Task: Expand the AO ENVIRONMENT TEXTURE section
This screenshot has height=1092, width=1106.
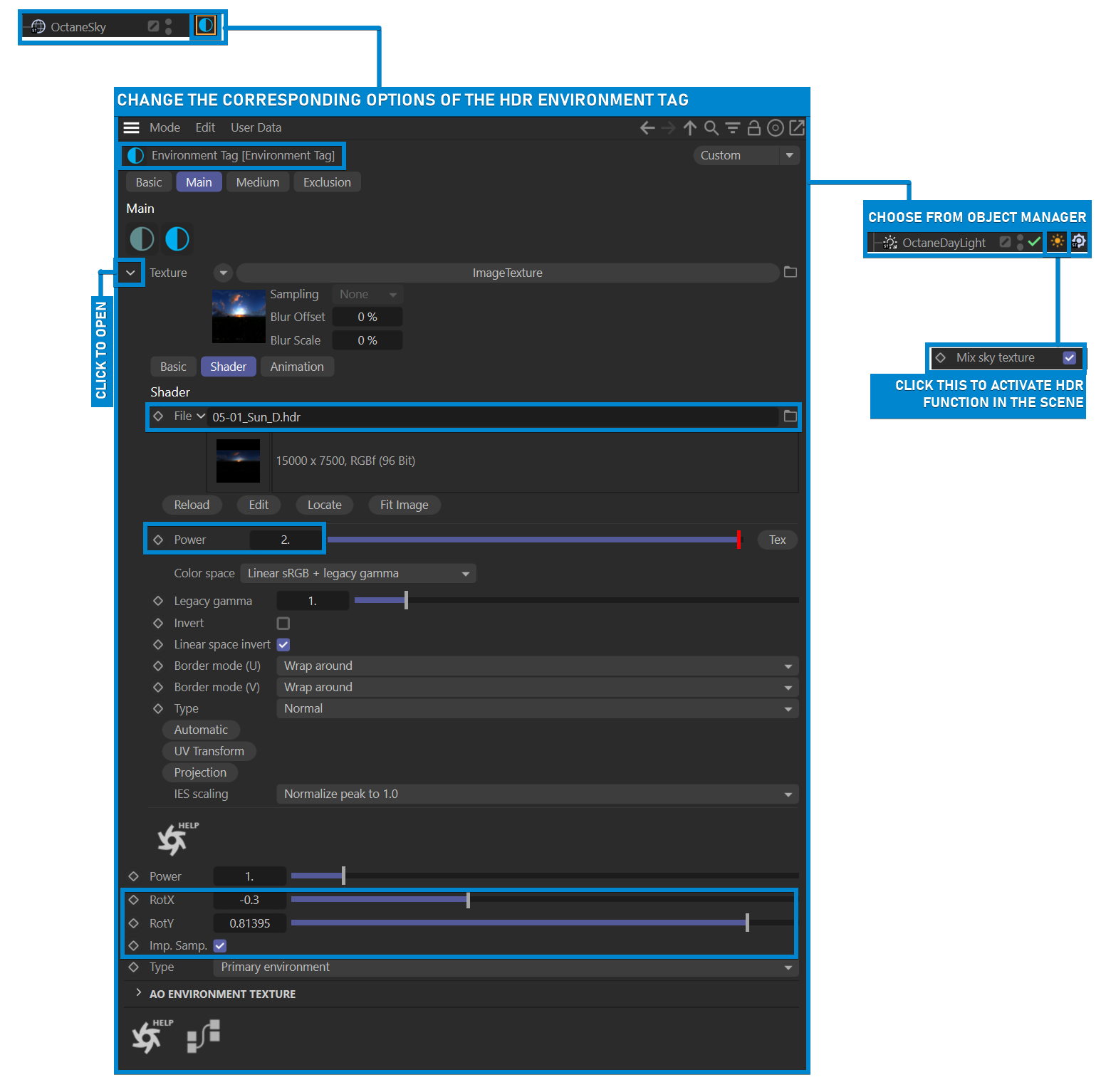Action: point(139,993)
